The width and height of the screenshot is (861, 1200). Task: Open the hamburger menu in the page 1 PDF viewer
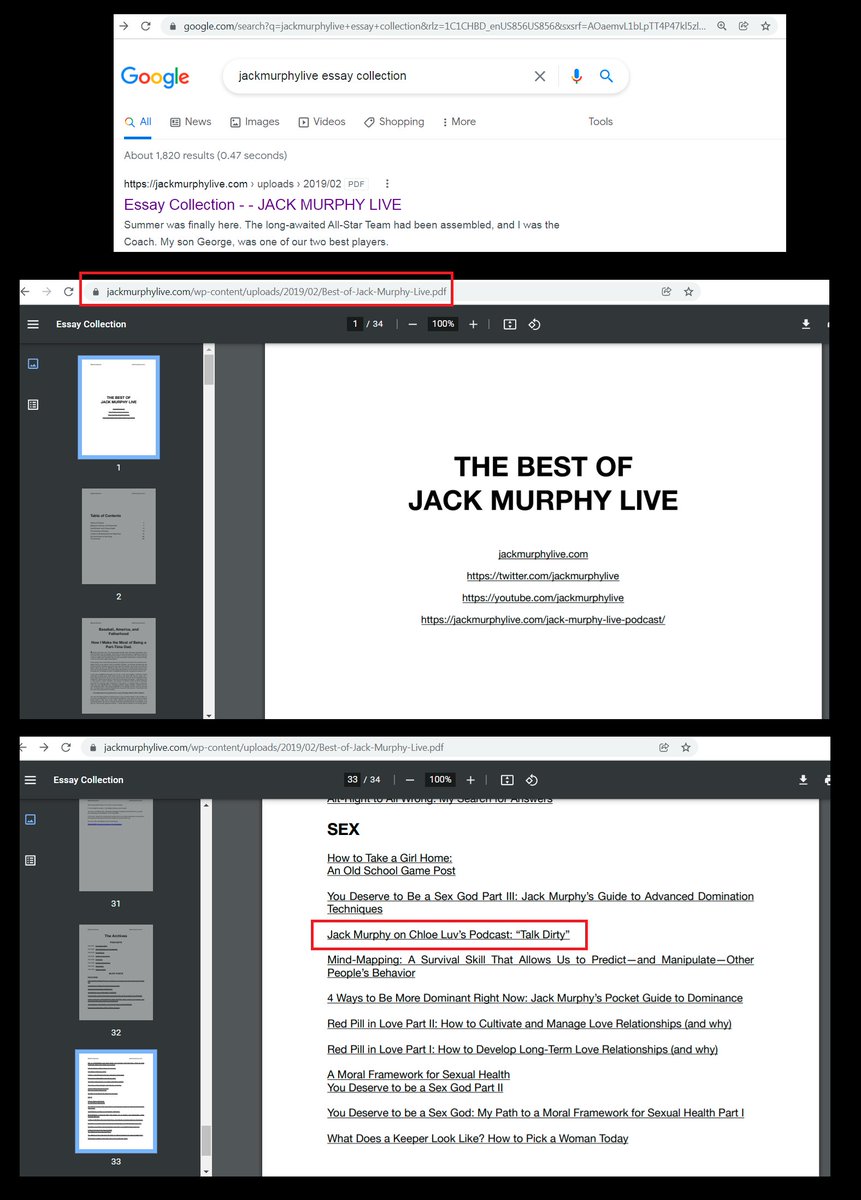tap(33, 324)
